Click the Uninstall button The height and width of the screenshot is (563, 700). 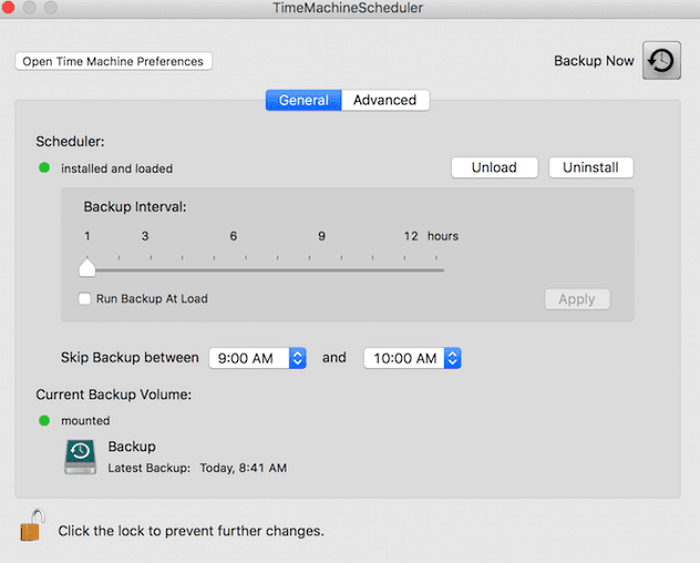(x=590, y=168)
